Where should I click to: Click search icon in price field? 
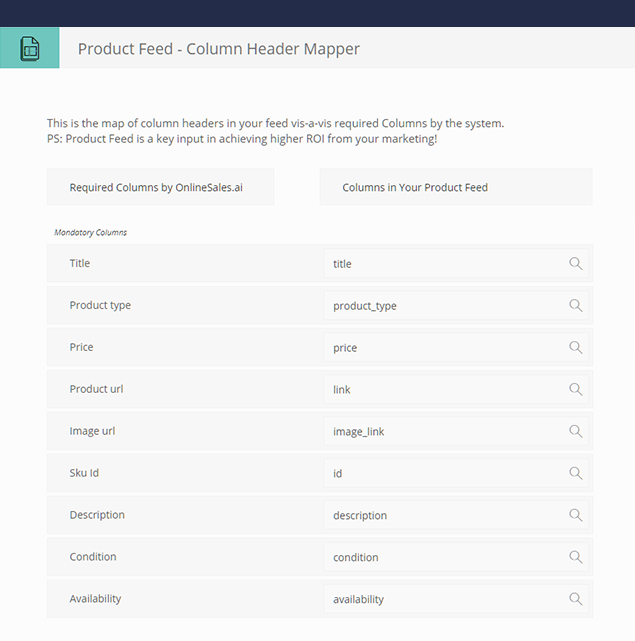point(576,347)
